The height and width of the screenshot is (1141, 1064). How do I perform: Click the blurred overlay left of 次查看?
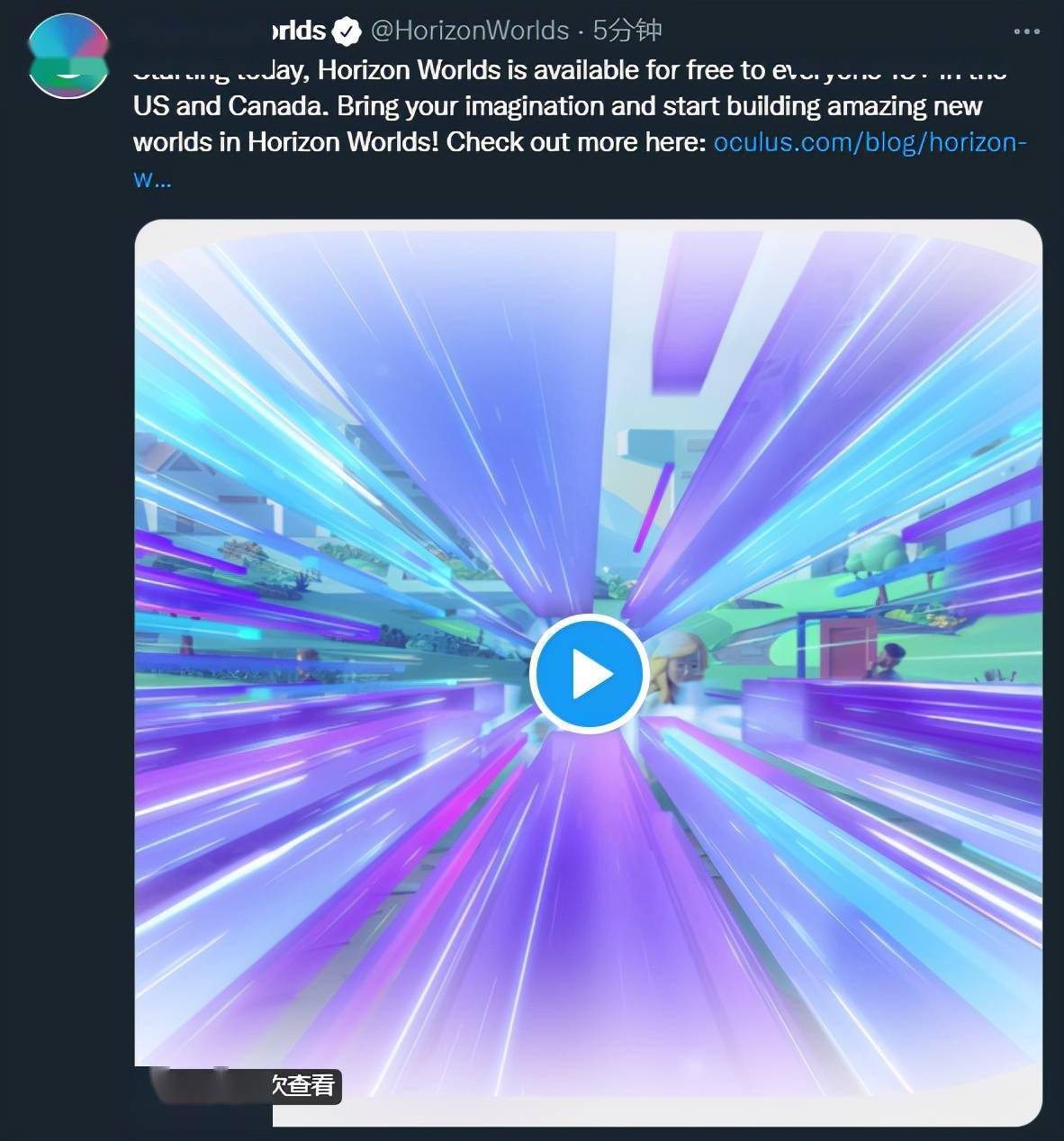click(210, 1085)
